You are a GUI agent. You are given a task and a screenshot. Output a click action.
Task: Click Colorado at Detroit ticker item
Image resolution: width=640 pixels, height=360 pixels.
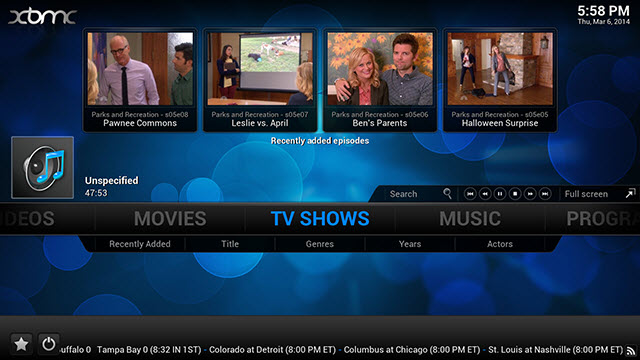point(272,350)
